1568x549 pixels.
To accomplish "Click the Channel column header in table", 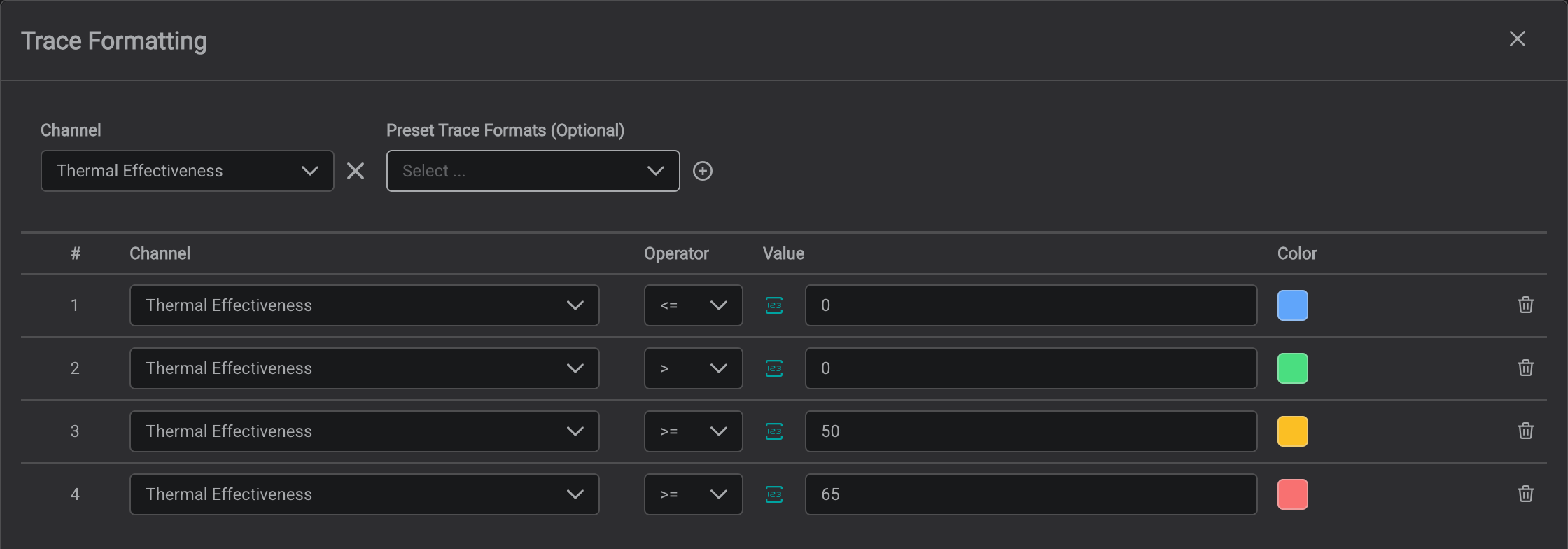I will (160, 253).
